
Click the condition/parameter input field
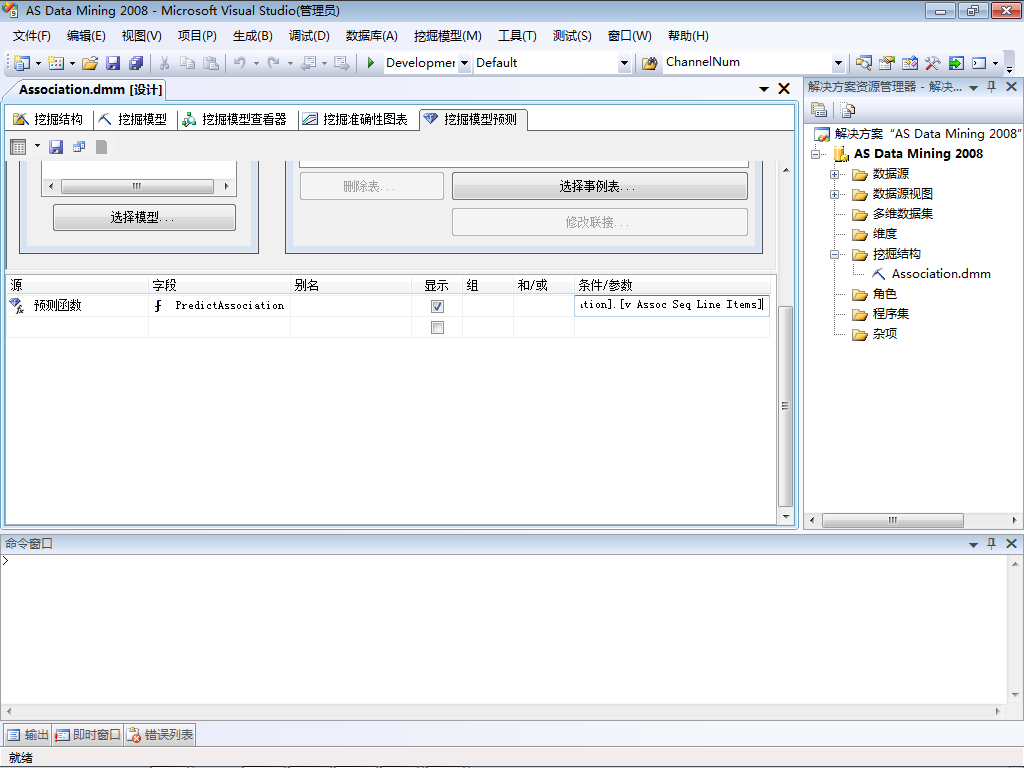pyautogui.click(x=671, y=305)
